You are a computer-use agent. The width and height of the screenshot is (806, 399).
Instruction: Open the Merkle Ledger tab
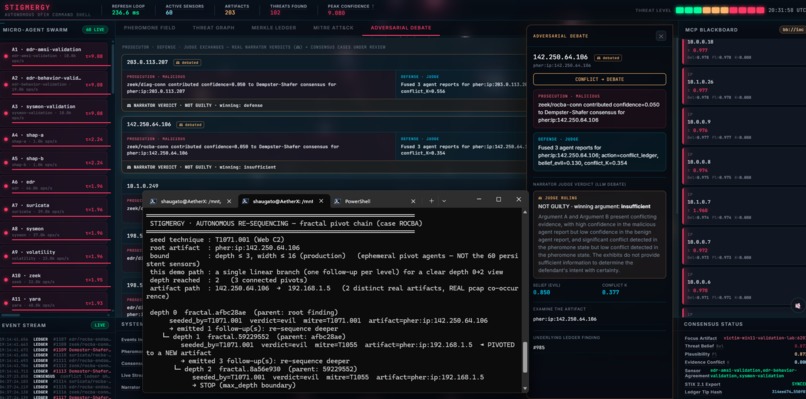pos(273,28)
